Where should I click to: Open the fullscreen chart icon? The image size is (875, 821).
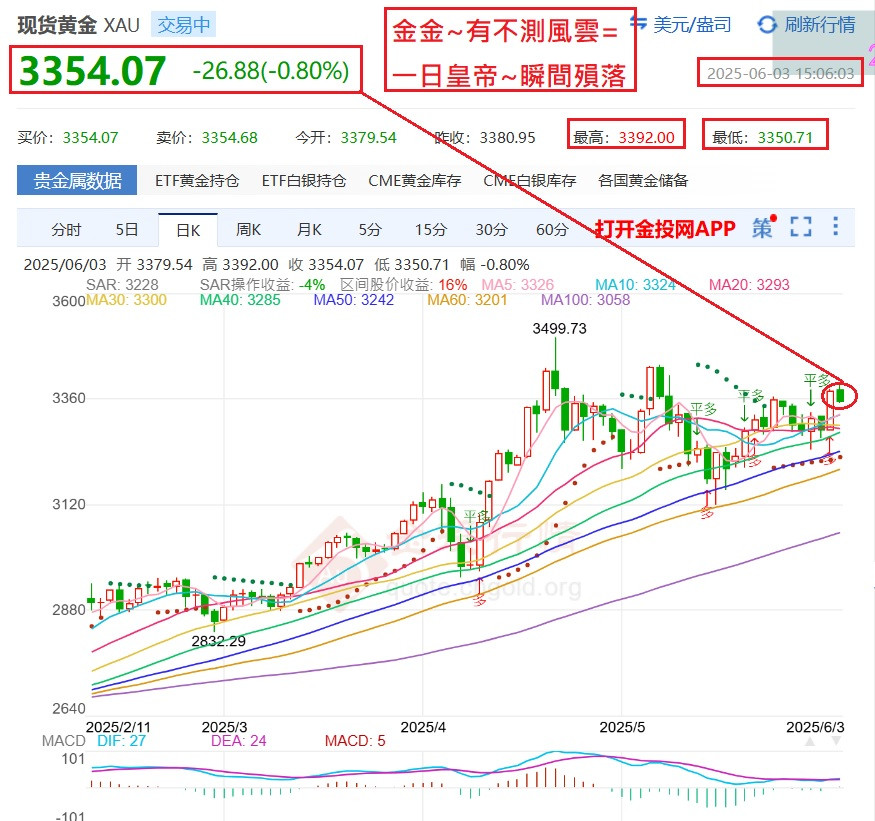[801, 227]
